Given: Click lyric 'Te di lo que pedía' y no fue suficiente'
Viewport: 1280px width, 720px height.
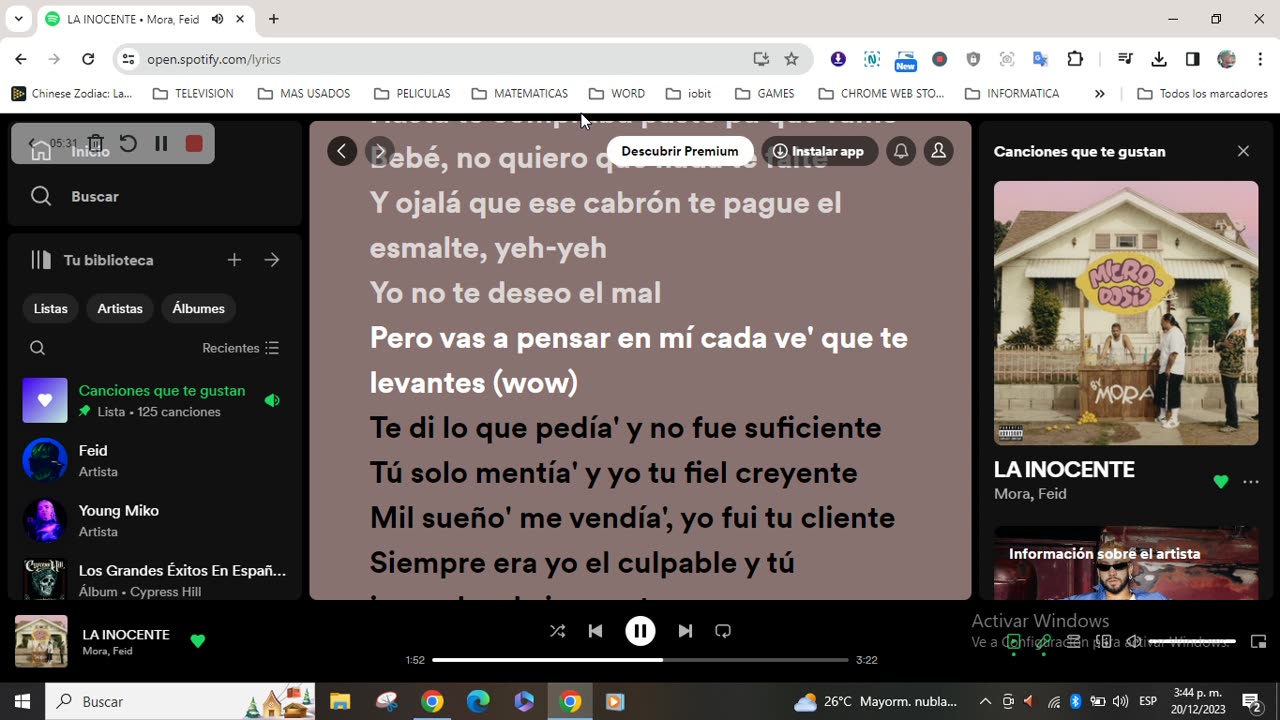Looking at the screenshot, I should pyautogui.click(x=626, y=427).
